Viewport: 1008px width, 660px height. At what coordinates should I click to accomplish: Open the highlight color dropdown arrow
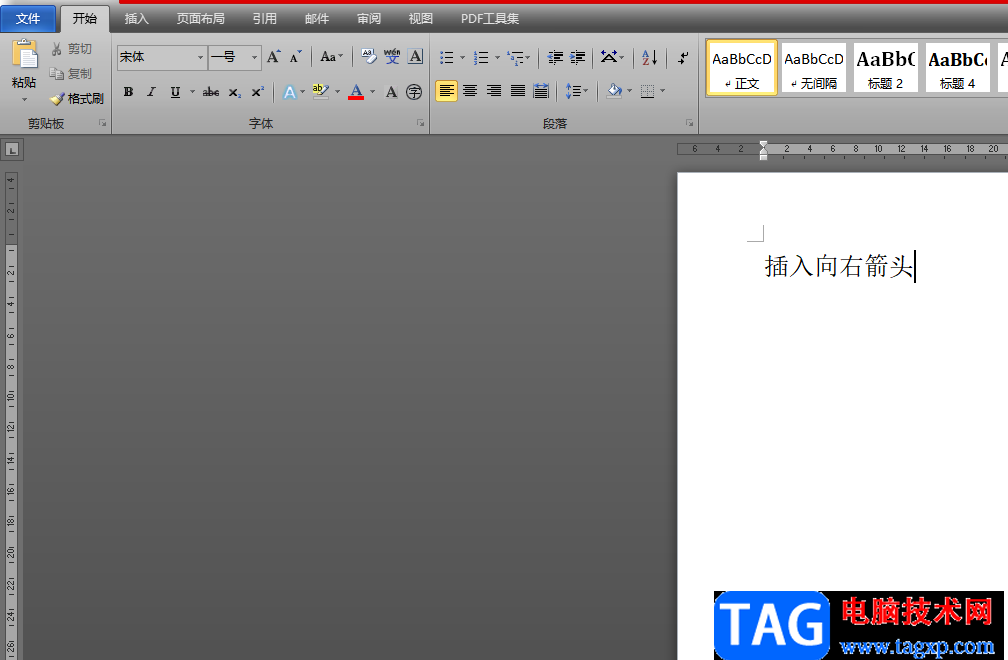pos(338,92)
